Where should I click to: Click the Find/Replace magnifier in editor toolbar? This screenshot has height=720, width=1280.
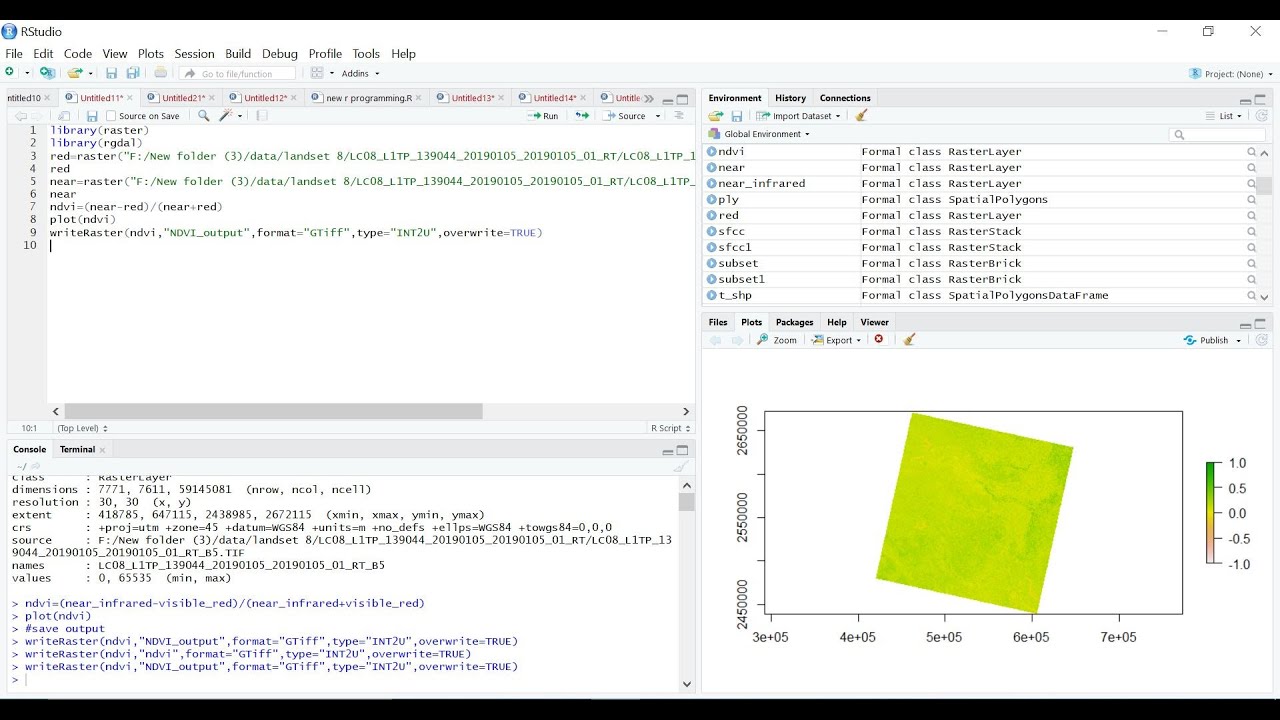(x=204, y=116)
